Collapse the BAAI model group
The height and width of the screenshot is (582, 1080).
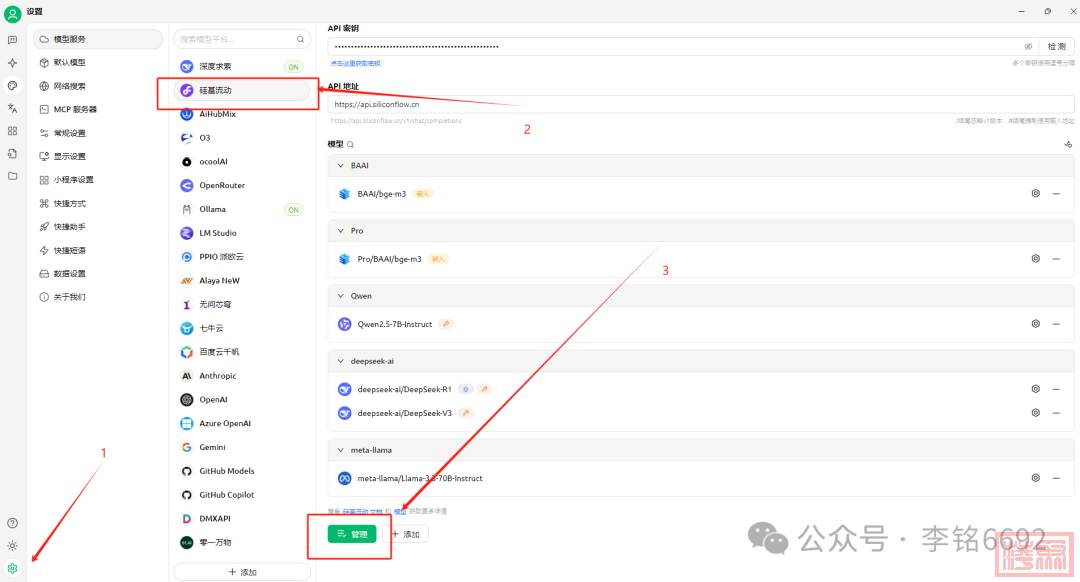tap(340, 165)
